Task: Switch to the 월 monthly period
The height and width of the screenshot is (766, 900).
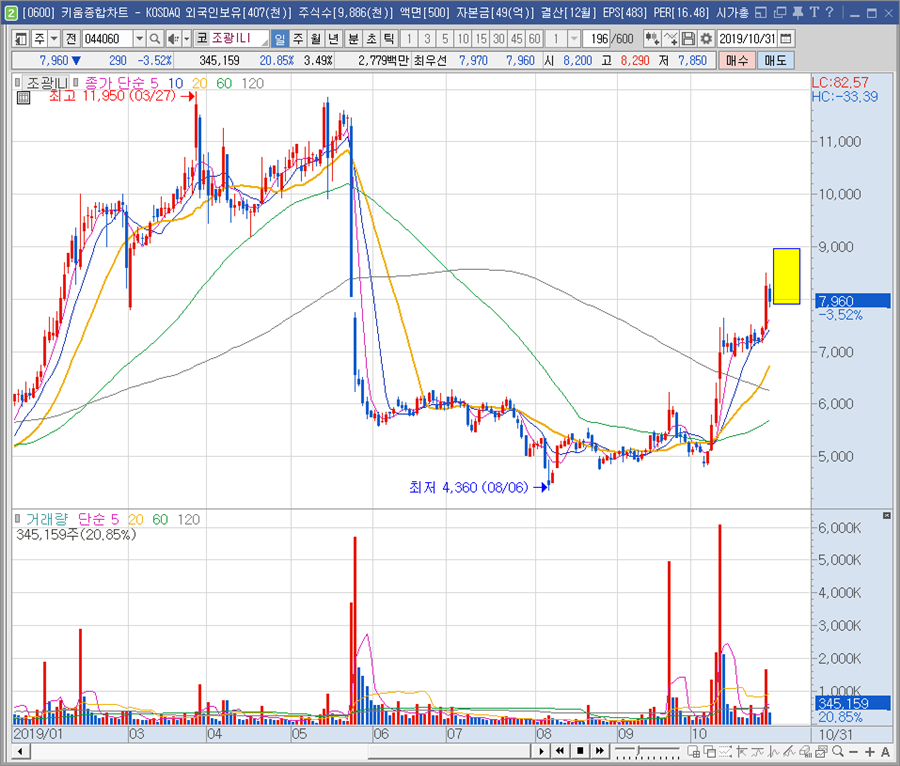Action: tap(316, 39)
